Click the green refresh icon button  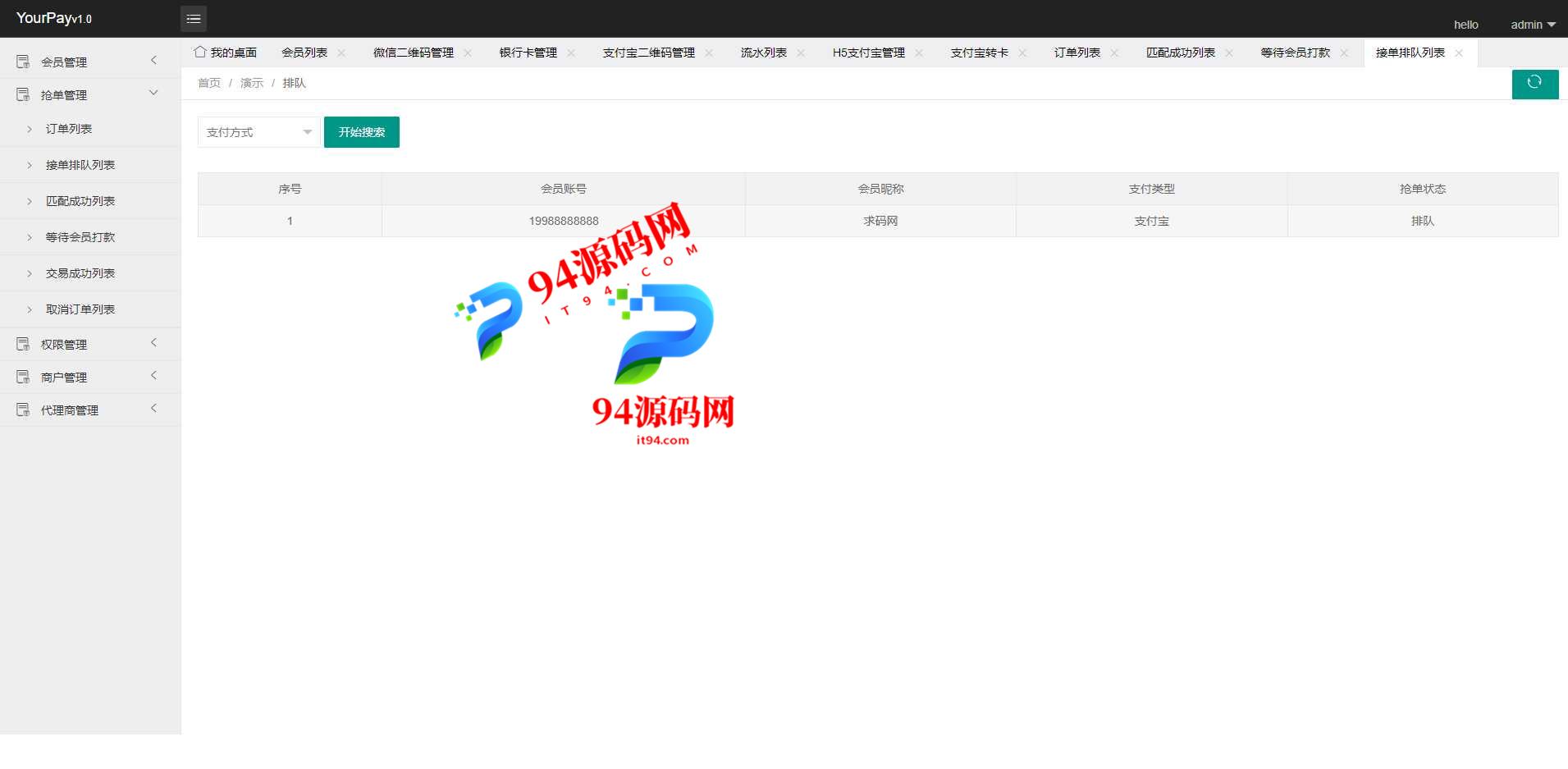click(x=1534, y=84)
